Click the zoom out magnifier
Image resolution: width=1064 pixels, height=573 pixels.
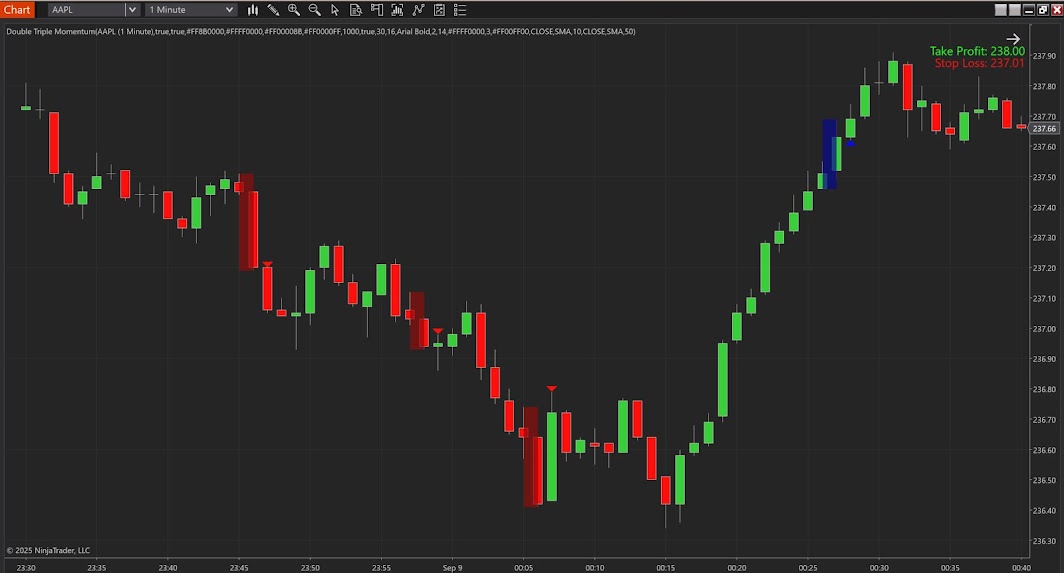coord(315,10)
